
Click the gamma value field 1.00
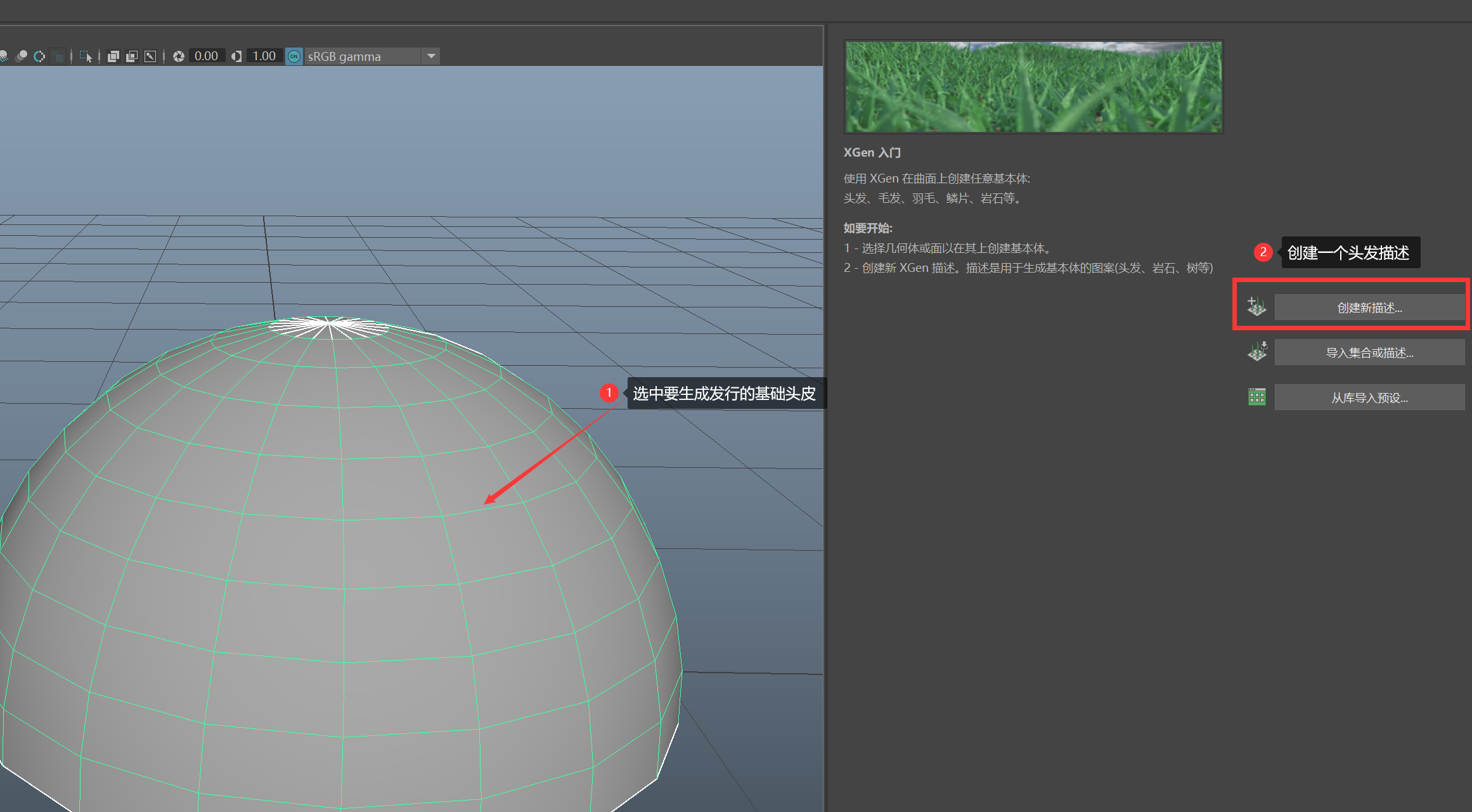point(264,56)
